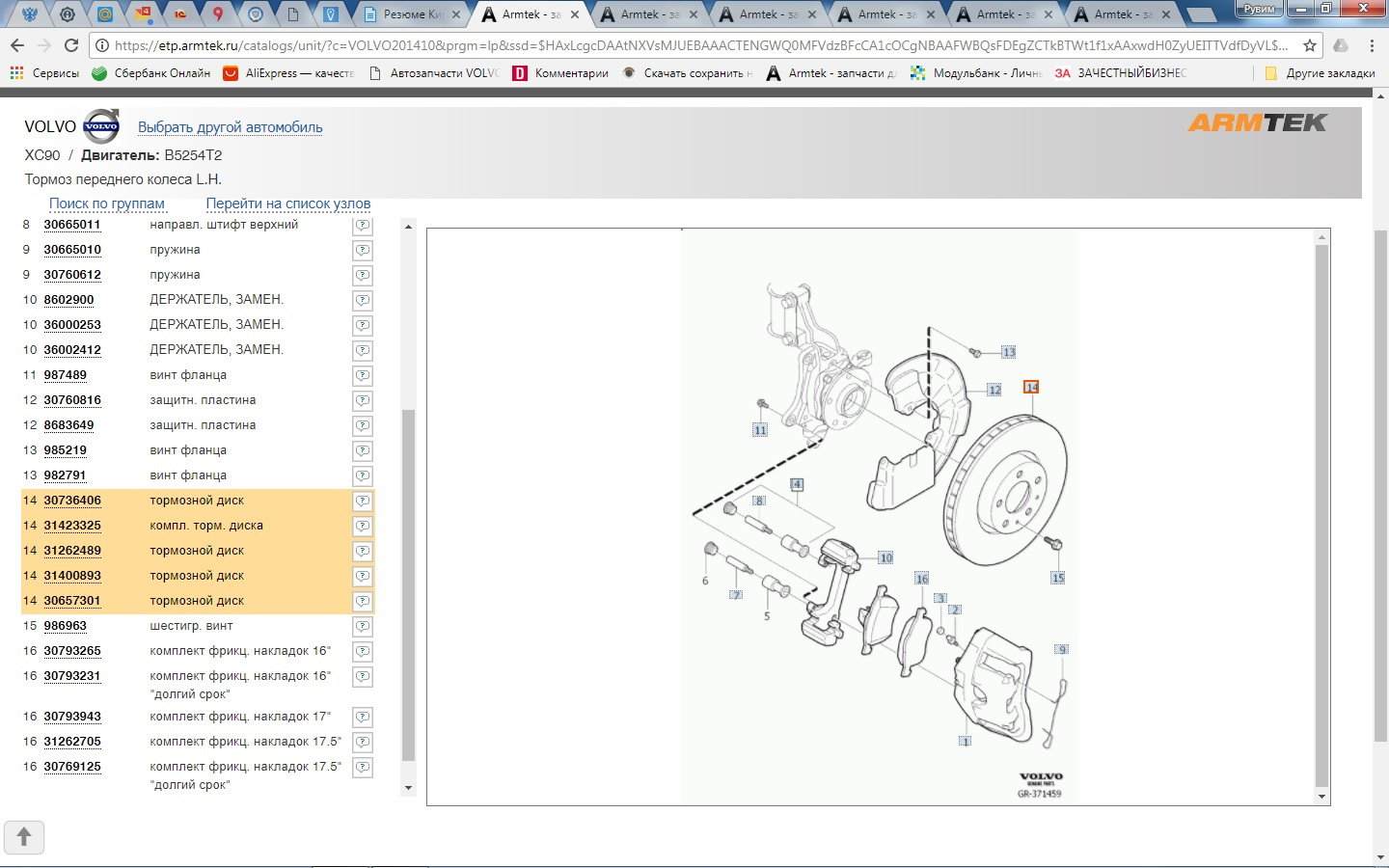Image resolution: width=1389 pixels, height=868 pixels.
Task: Click Поиск по группам link
Action: click(x=107, y=203)
